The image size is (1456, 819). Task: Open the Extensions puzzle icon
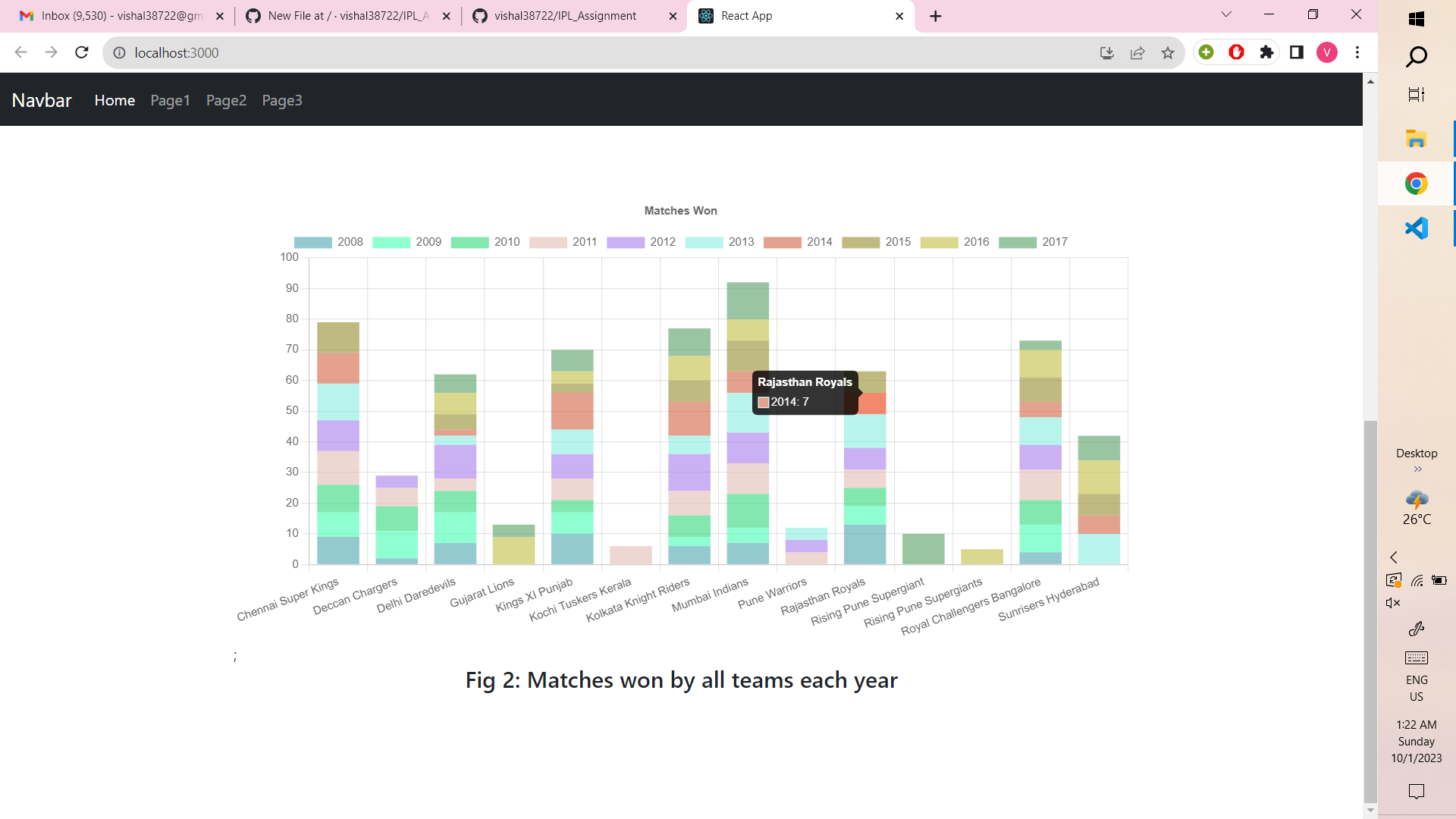[1266, 52]
